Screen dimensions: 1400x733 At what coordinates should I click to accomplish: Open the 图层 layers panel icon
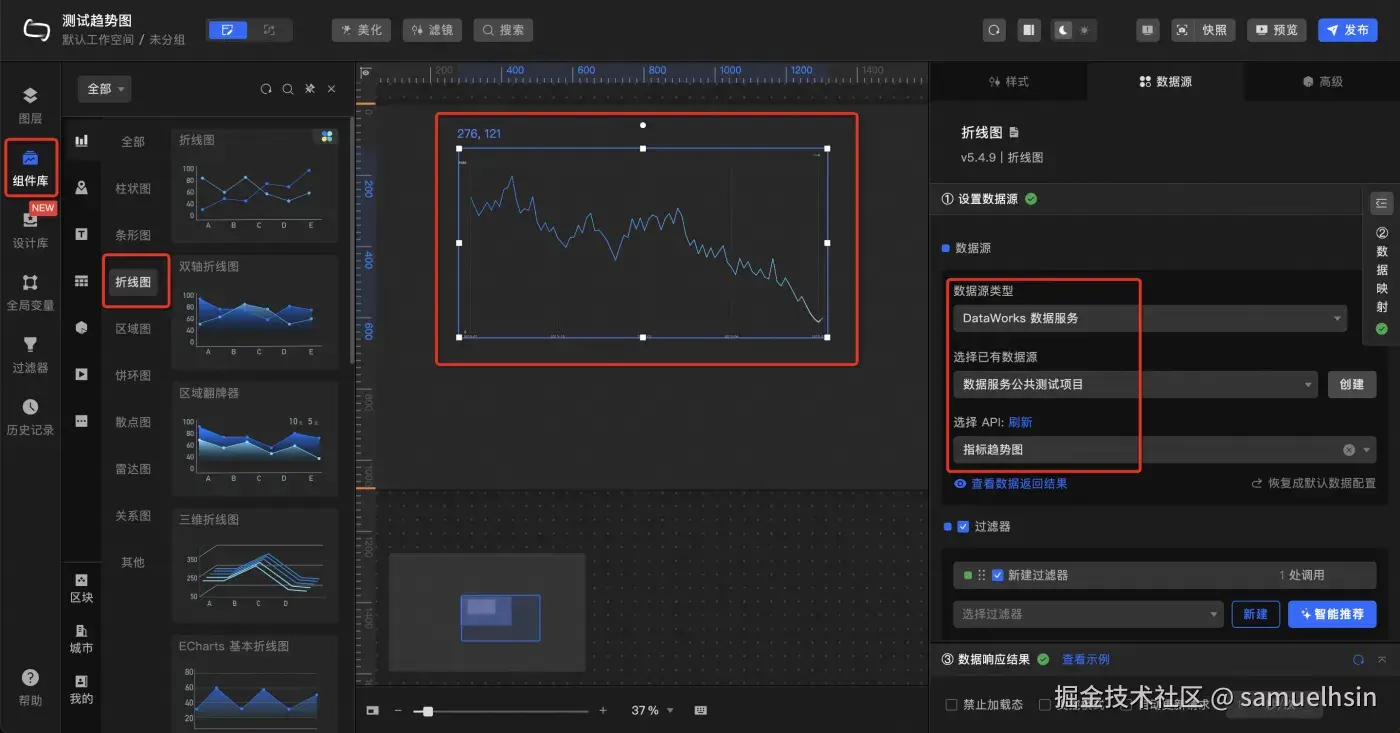click(30, 96)
